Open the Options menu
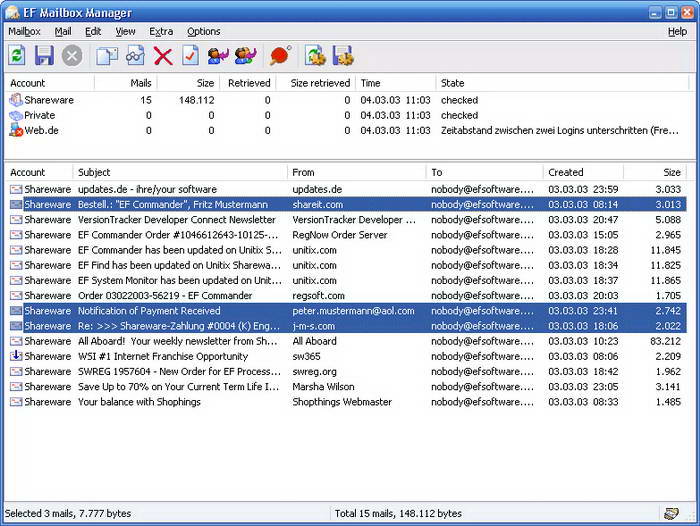Screen dimensions: 700x526 [203, 31]
